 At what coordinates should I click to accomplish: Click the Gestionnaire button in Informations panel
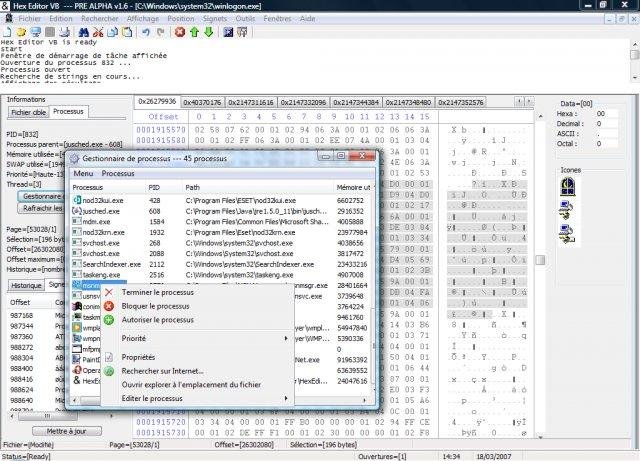[x=42, y=196]
